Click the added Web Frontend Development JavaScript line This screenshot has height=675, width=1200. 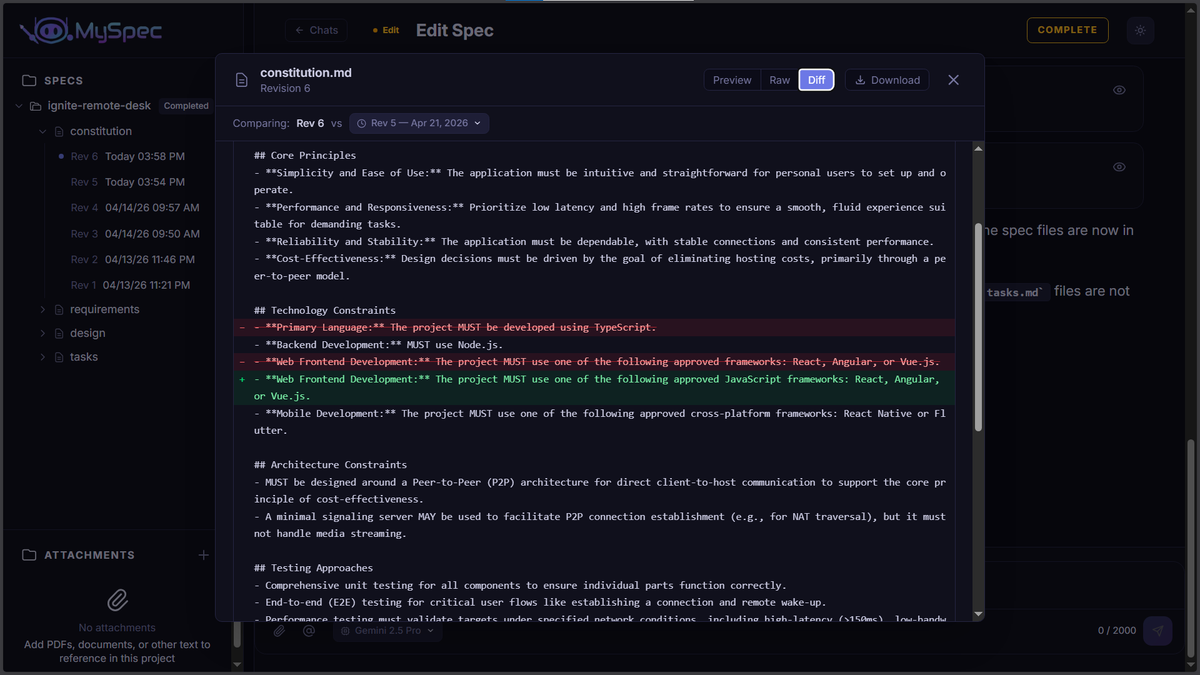pyautogui.click(x=594, y=388)
